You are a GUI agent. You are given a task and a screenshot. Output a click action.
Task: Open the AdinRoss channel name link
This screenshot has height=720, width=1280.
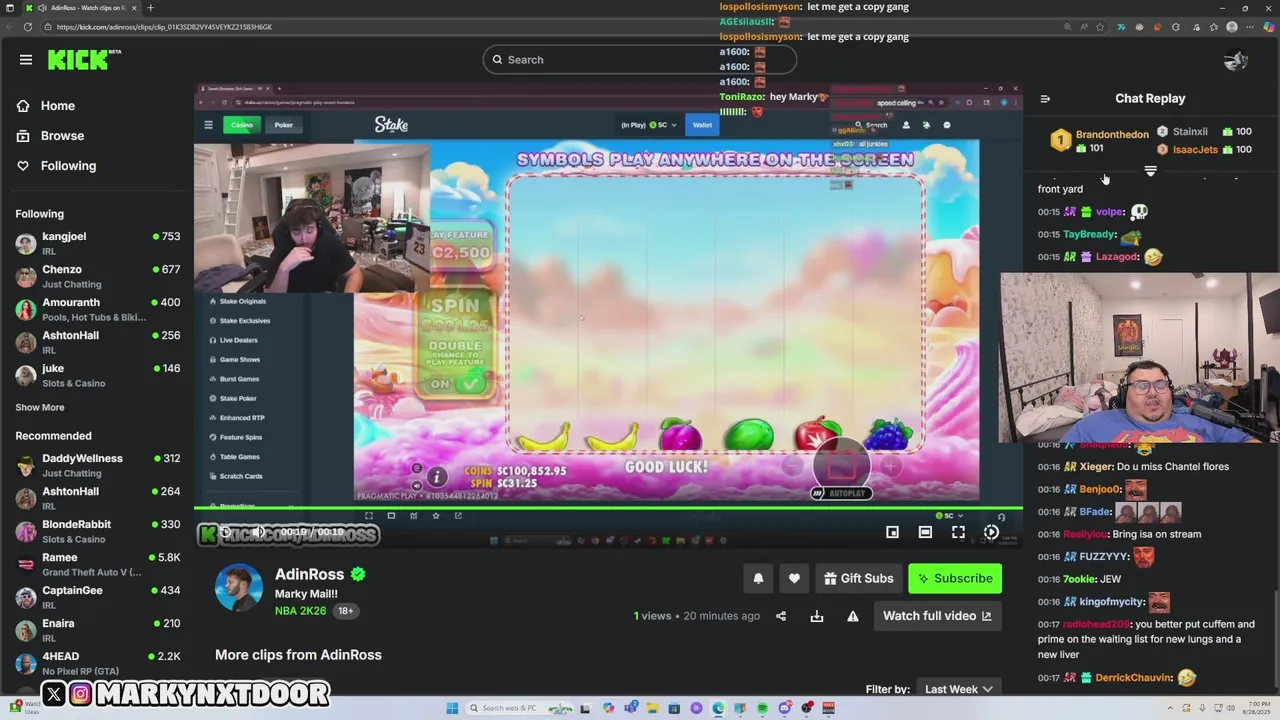pos(309,574)
